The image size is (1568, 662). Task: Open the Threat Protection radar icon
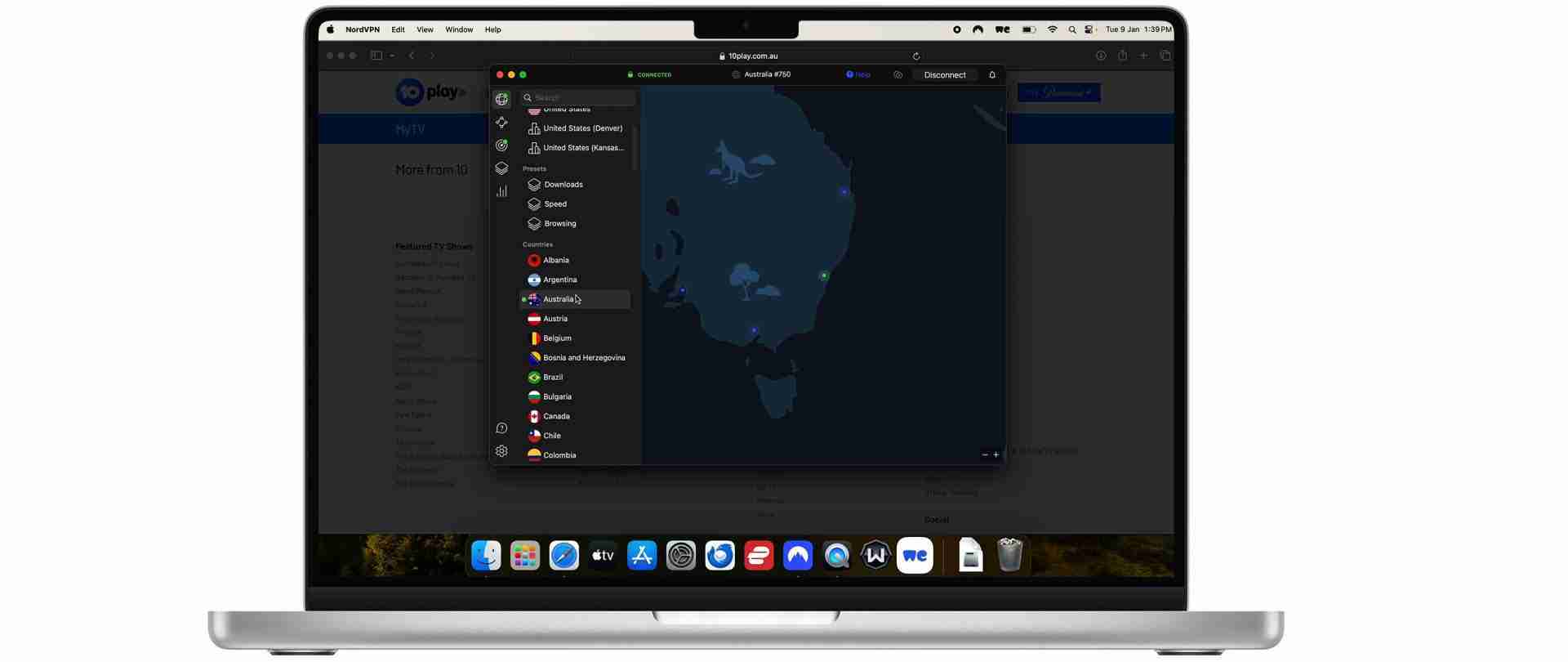click(501, 145)
